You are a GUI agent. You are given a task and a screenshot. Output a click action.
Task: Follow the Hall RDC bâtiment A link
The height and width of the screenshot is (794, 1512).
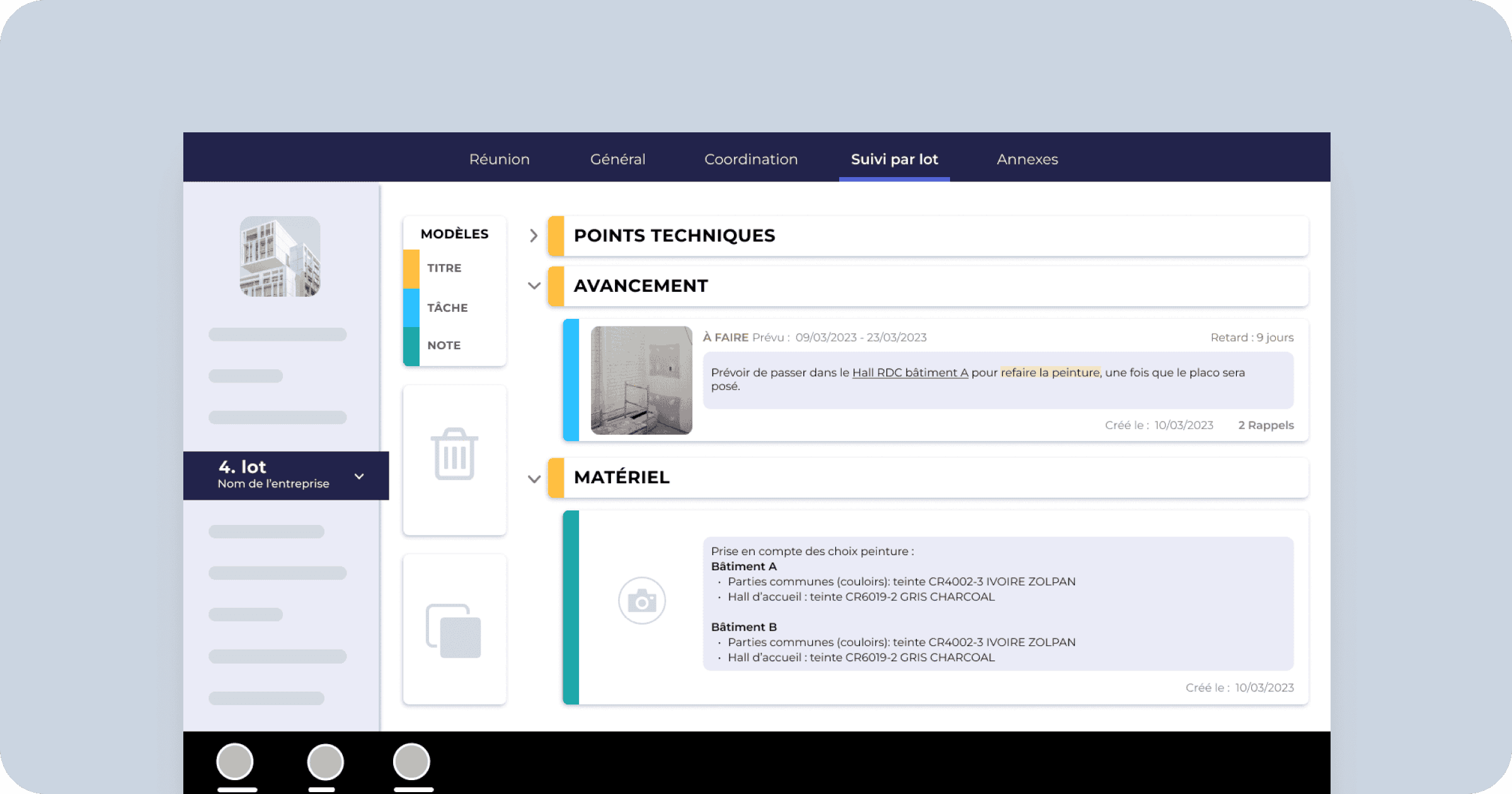coord(910,372)
